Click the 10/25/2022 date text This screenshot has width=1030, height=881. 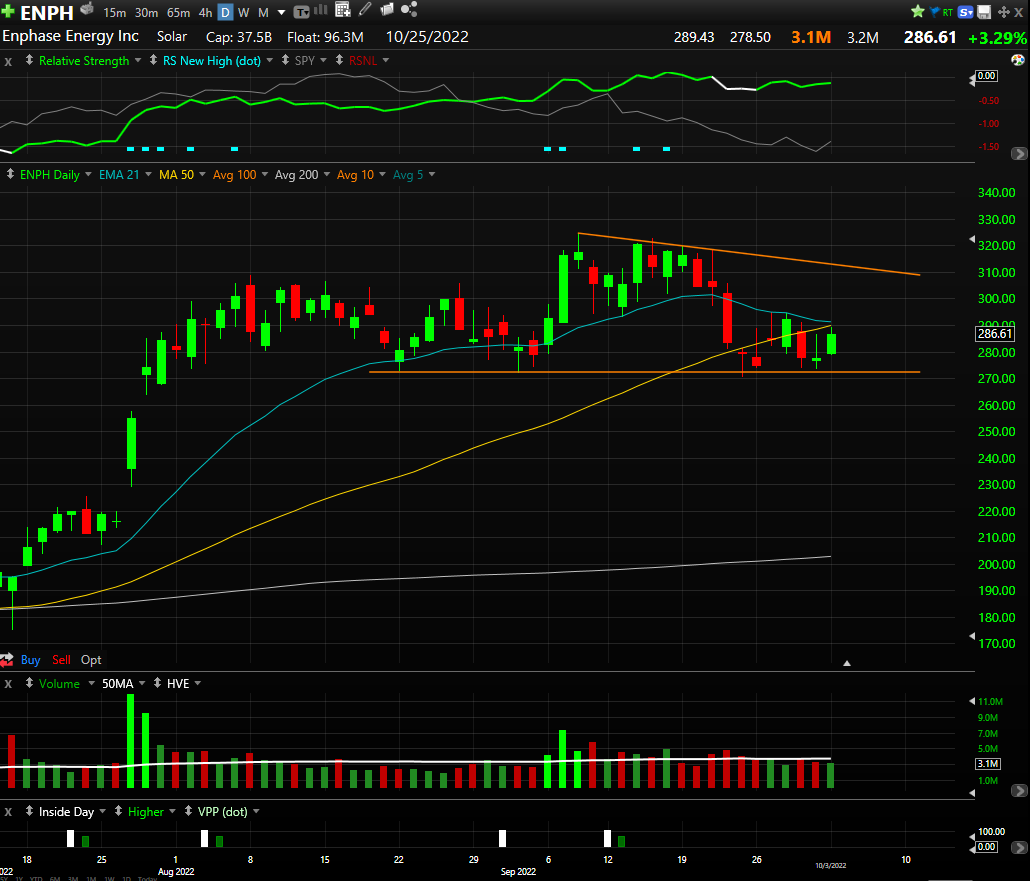pyautogui.click(x=427, y=37)
